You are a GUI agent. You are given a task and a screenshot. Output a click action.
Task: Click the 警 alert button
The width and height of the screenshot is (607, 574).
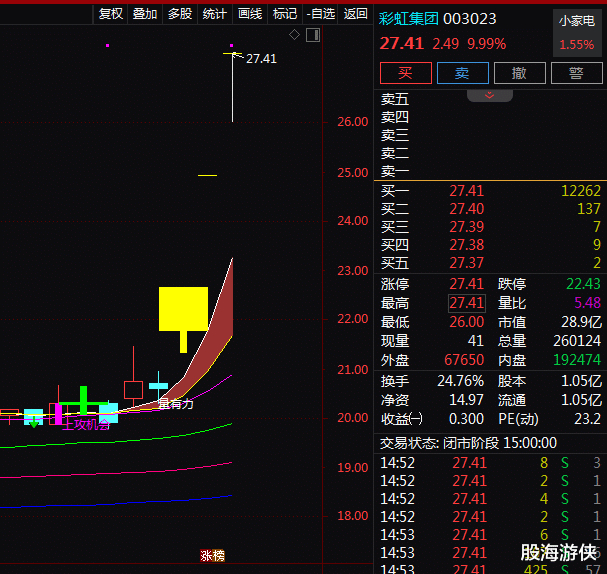576,73
